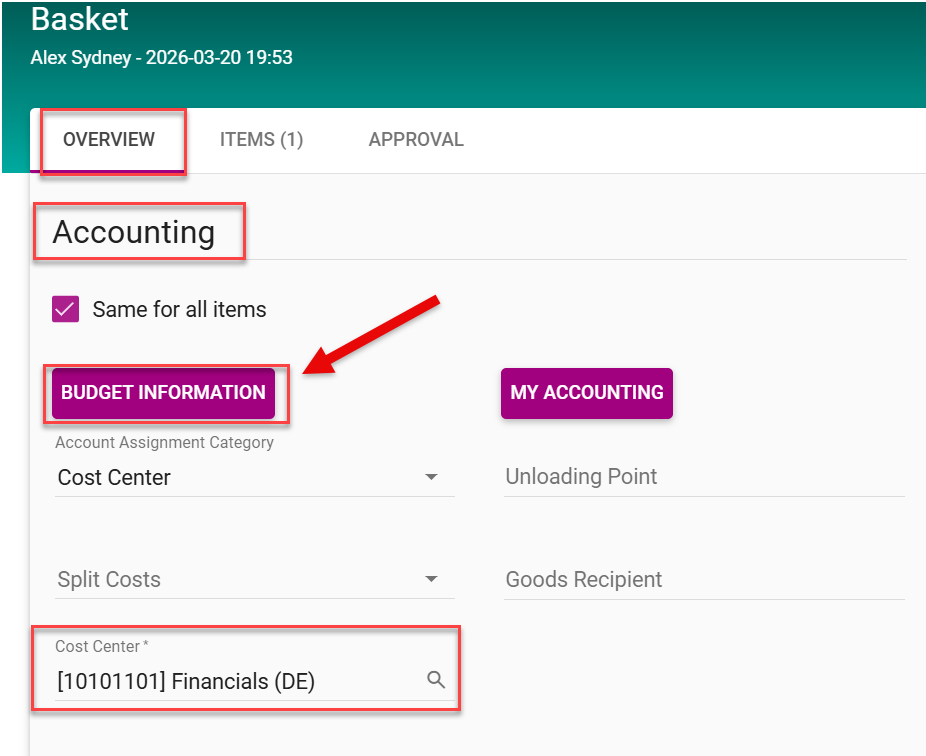The height and width of the screenshot is (756, 926).
Task: Click the "Same for all items" label text
Action: [179, 310]
